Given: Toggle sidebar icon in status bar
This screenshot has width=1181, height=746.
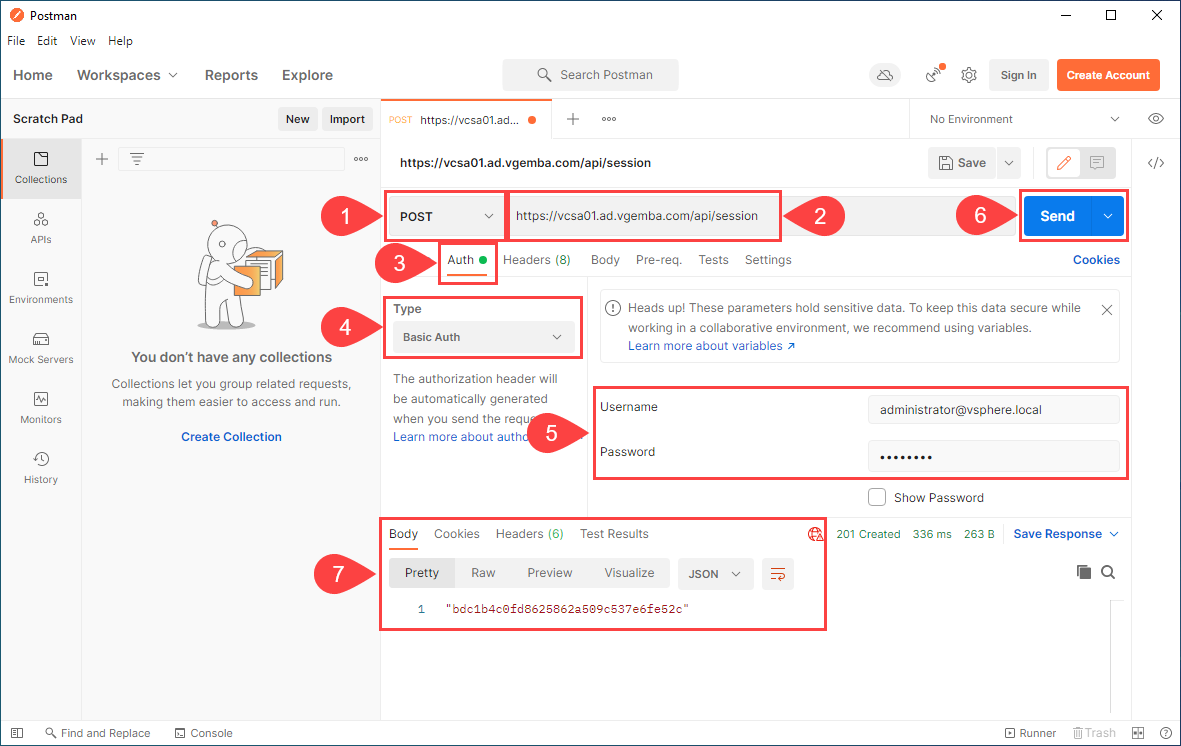Looking at the screenshot, I should tap(17, 733).
